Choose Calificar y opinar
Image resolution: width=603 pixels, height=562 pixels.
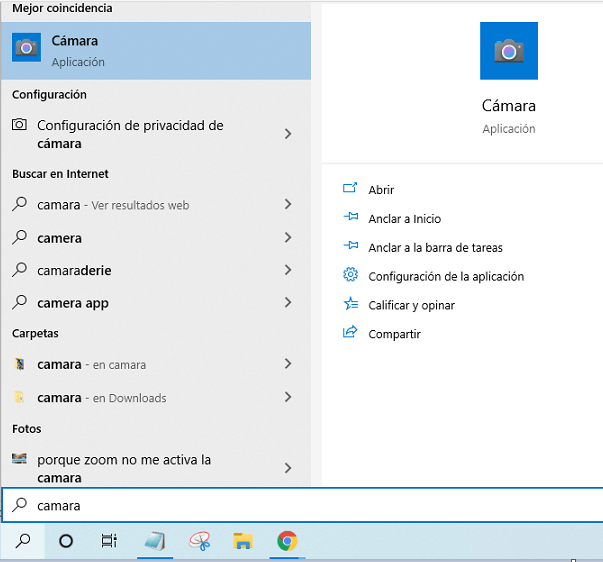(x=411, y=305)
